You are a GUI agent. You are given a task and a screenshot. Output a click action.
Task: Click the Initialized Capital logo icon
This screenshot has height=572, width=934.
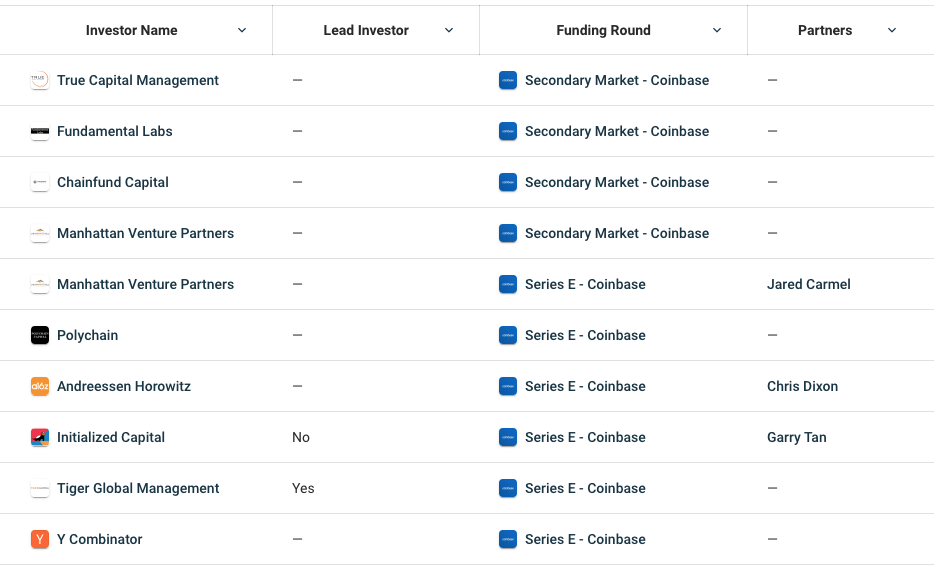(x=40, y=438)
